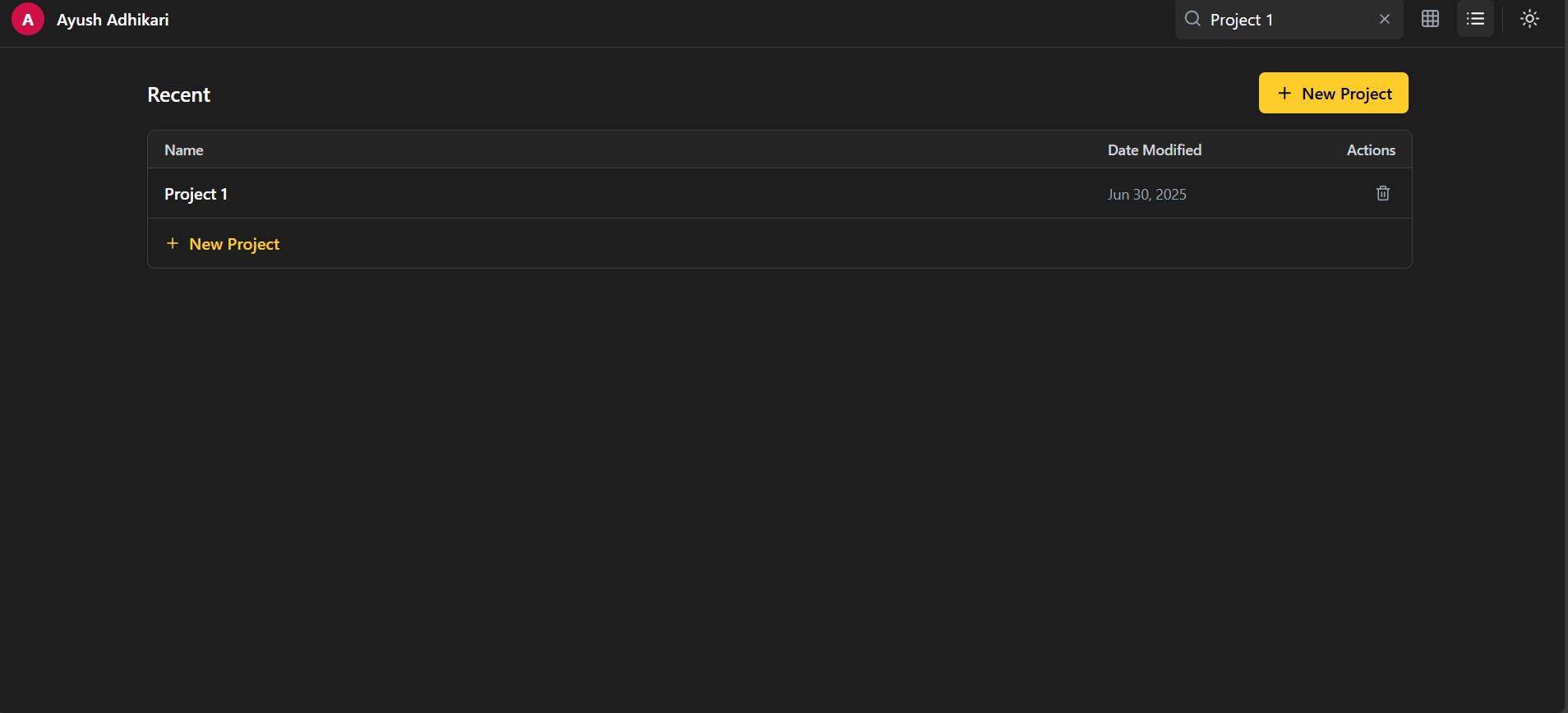This screenshot has width=1568, height=713.
Task: Clear the search with the X icon
Action: coord(1385,19)
